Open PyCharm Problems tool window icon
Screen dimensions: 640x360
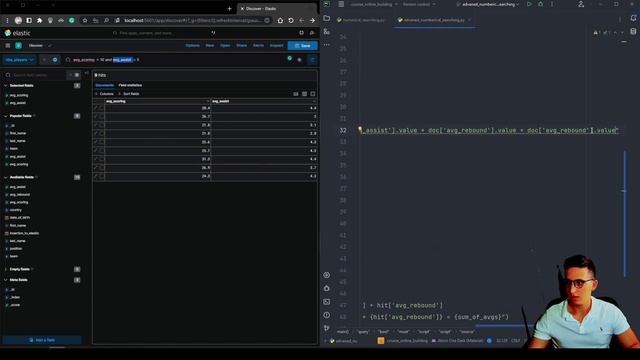pos(327,315)
